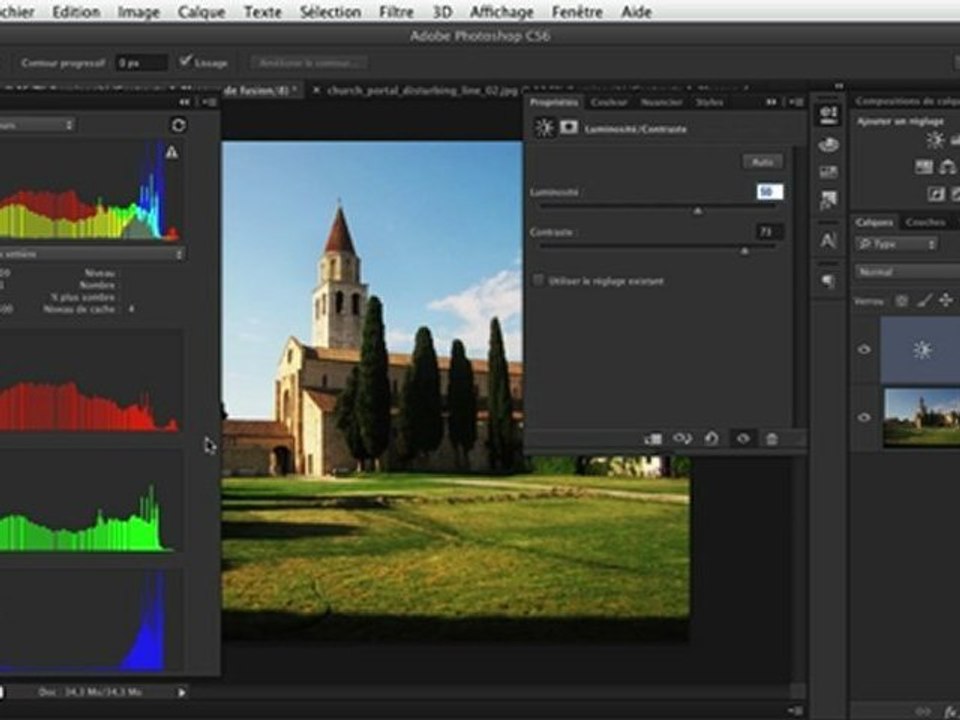Screen dimensions: 960x720
Task: Lock position move icon in layers panel
Action: (x=946, y=300)
